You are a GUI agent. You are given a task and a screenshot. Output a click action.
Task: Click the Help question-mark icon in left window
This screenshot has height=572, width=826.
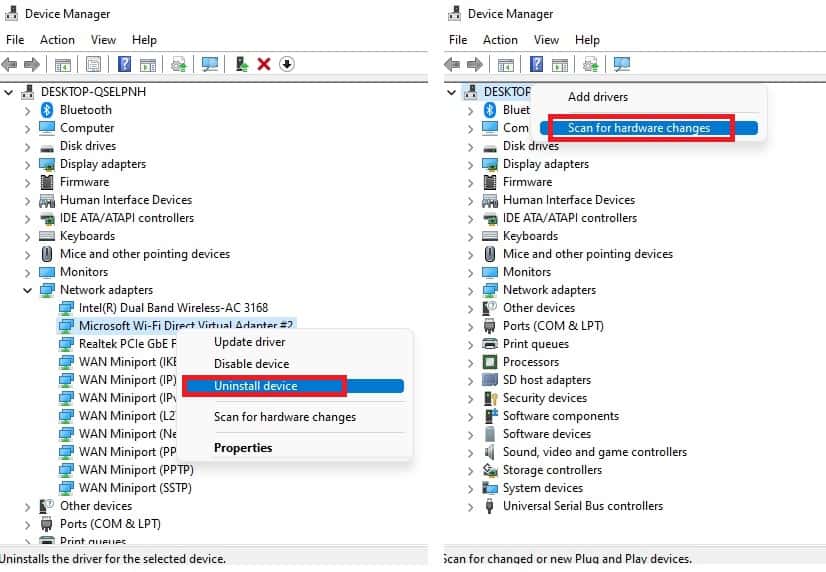(124, 64)
